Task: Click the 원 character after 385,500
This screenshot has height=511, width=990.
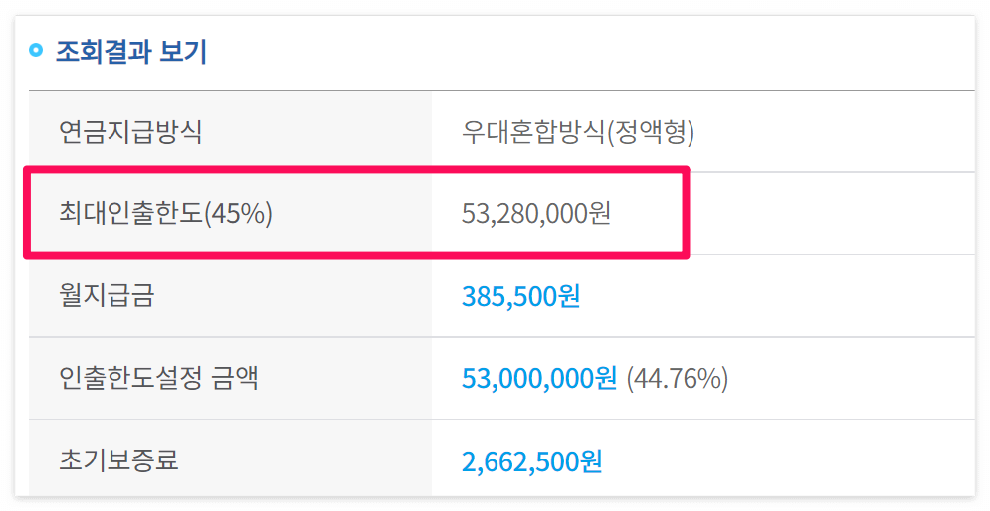Action: point(570,296)
